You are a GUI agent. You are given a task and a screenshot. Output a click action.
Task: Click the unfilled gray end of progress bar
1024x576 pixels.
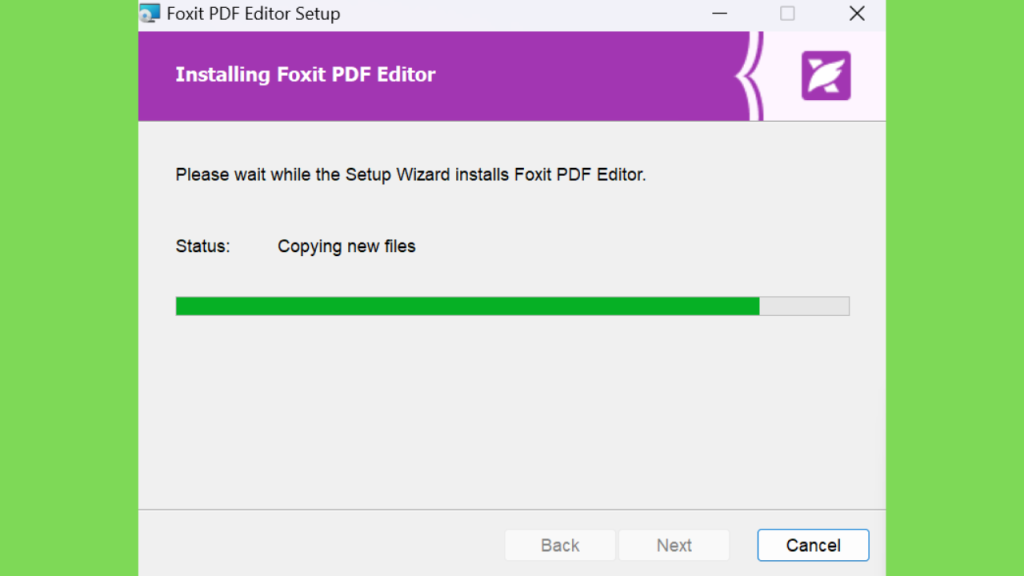[x=805, y=306]
